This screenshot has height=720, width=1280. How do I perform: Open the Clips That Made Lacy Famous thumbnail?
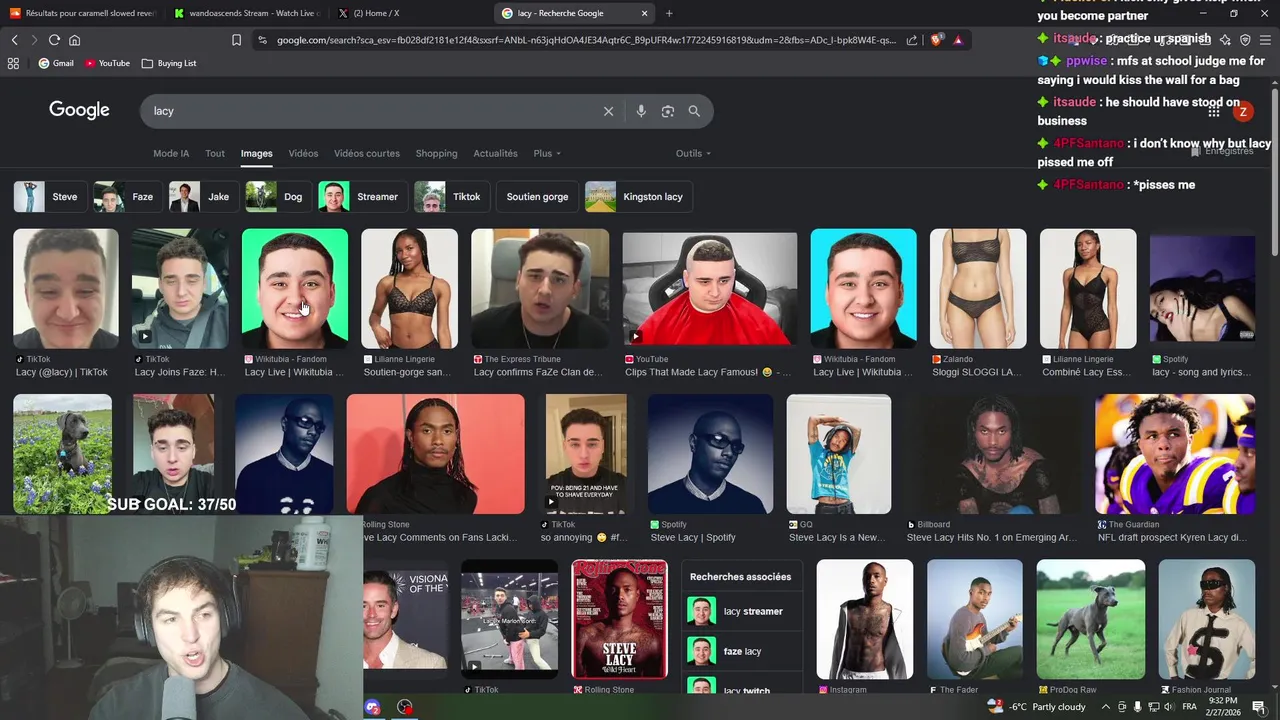tap(710, 289)
